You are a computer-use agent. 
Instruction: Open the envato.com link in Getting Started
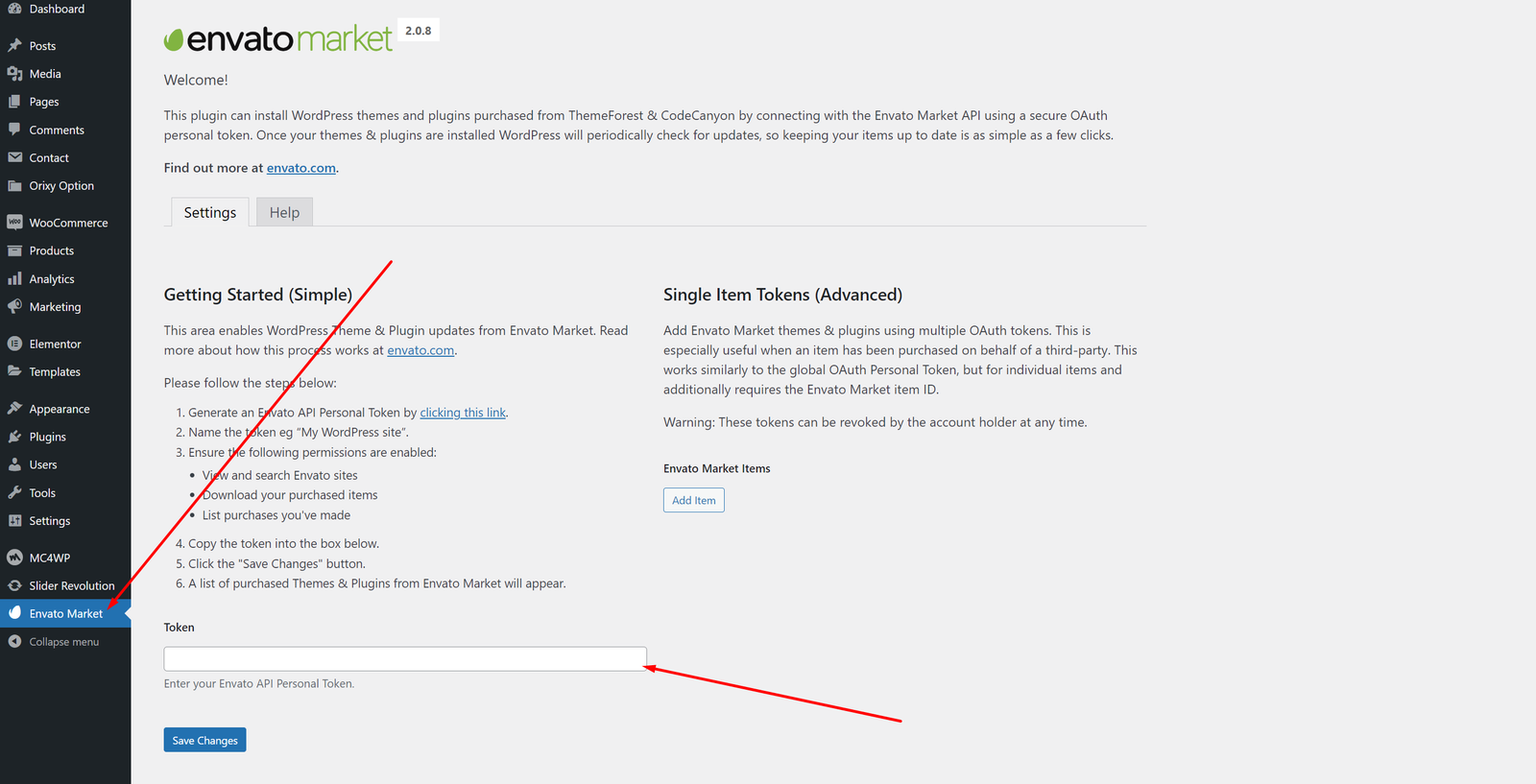tap(420, 350)
